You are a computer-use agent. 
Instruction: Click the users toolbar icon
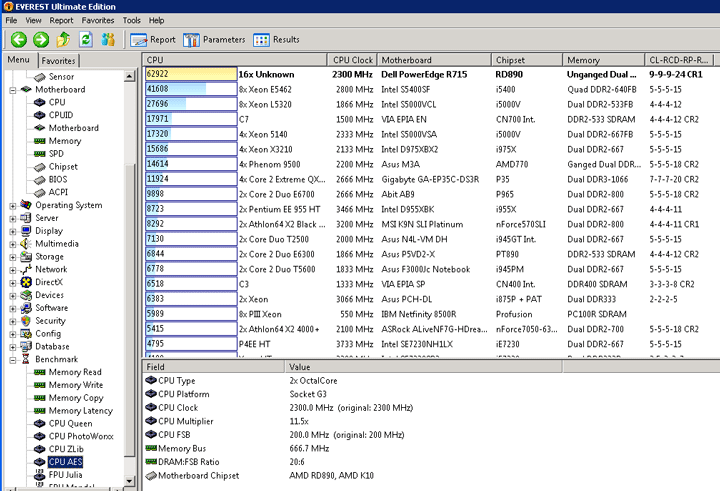pyautogui.click(x=108, y=40)
